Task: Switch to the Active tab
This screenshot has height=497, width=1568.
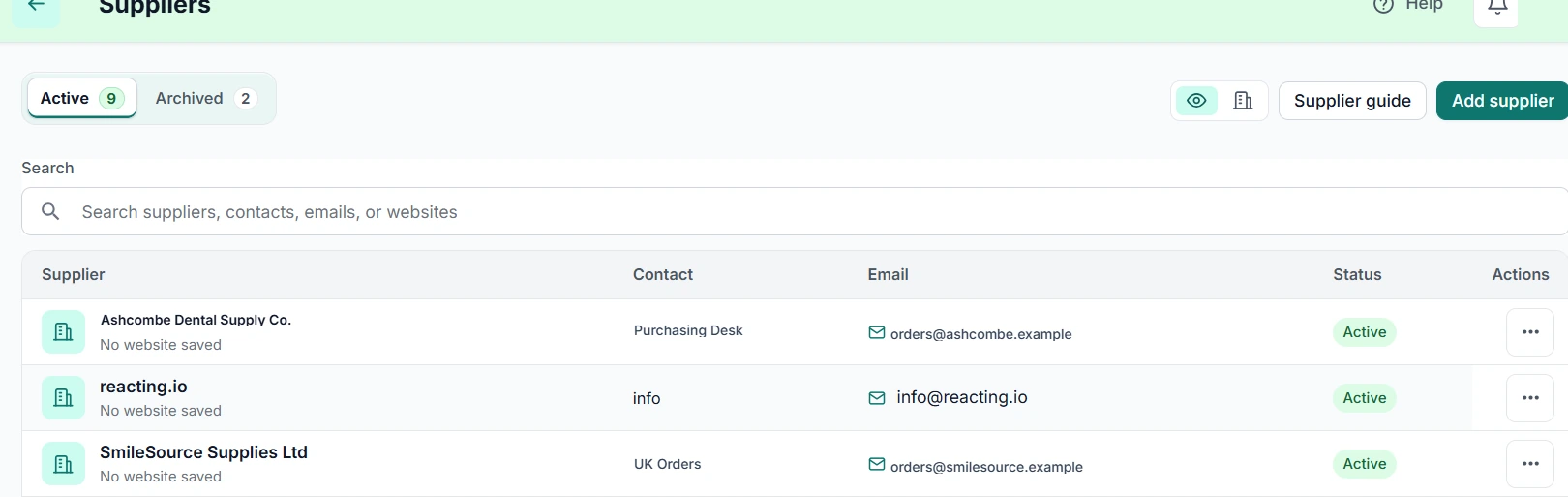Action: 82,98
